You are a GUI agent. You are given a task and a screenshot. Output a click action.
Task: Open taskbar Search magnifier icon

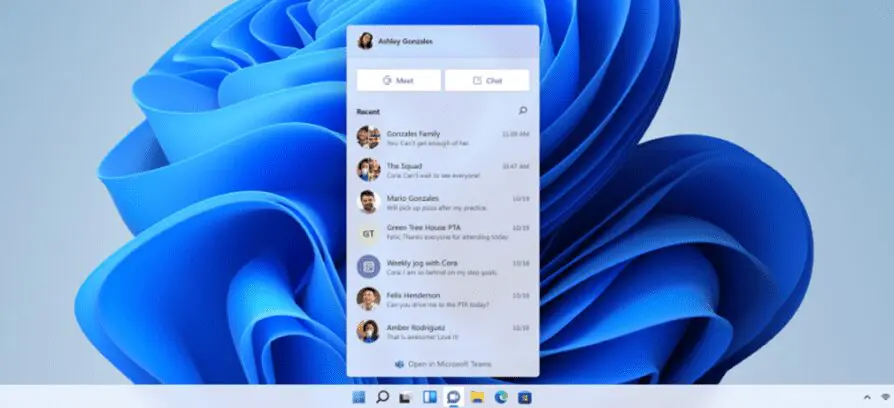pos(383,397)
